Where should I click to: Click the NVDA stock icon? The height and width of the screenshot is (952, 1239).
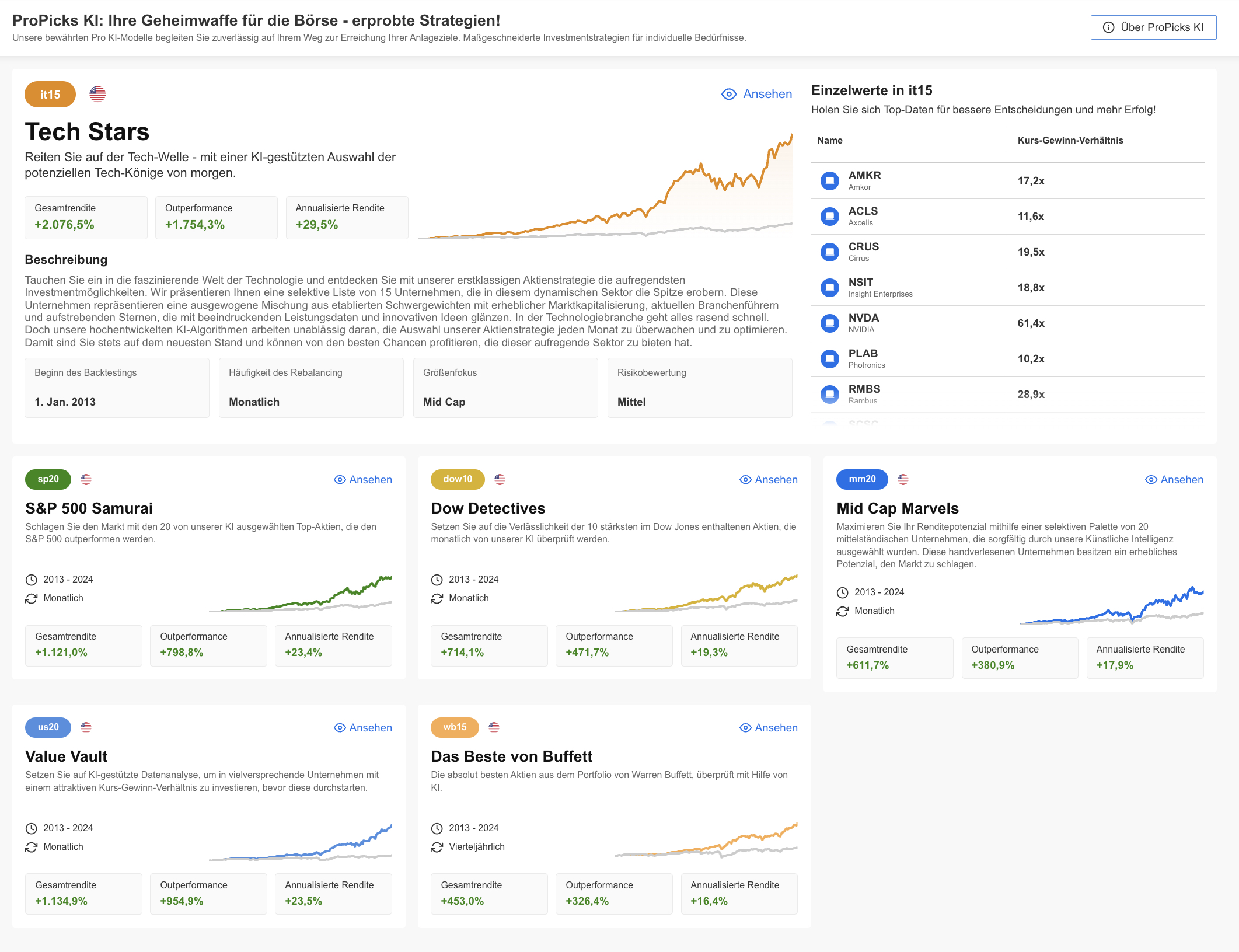pos(829,323)
